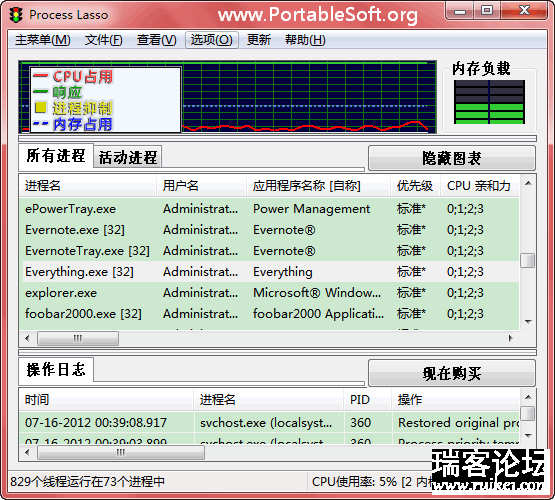555x500 pixels.
Task: Select the 操作日志 tab
Action: [56, 370]
